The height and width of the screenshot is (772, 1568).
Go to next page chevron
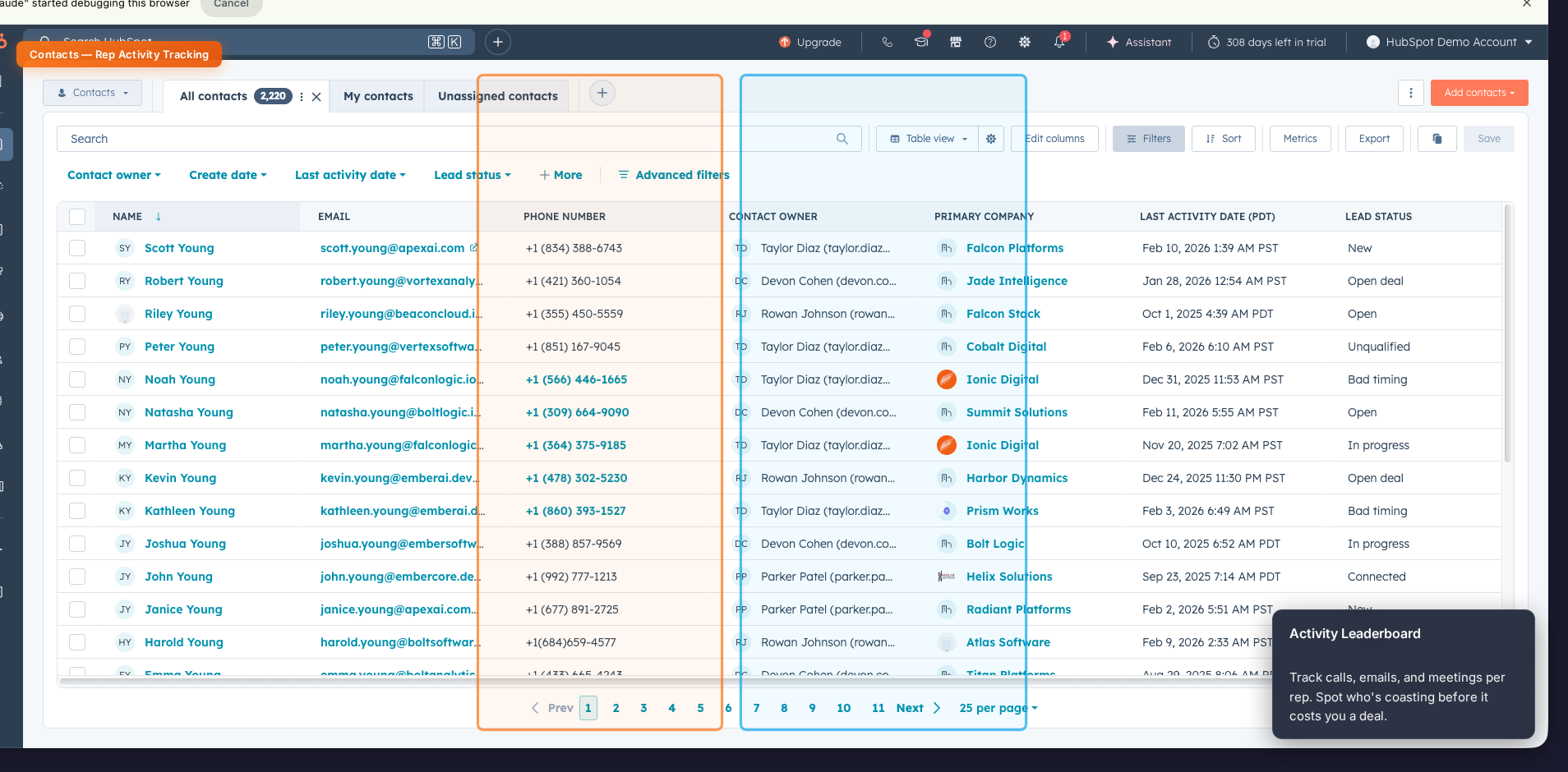pos(936,708)
